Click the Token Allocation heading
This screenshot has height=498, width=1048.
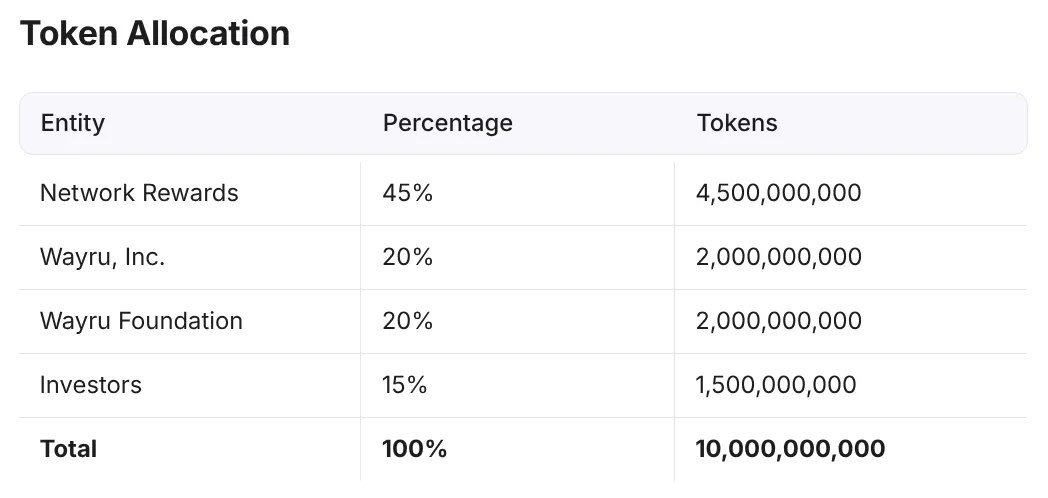[x=155, y=33]
